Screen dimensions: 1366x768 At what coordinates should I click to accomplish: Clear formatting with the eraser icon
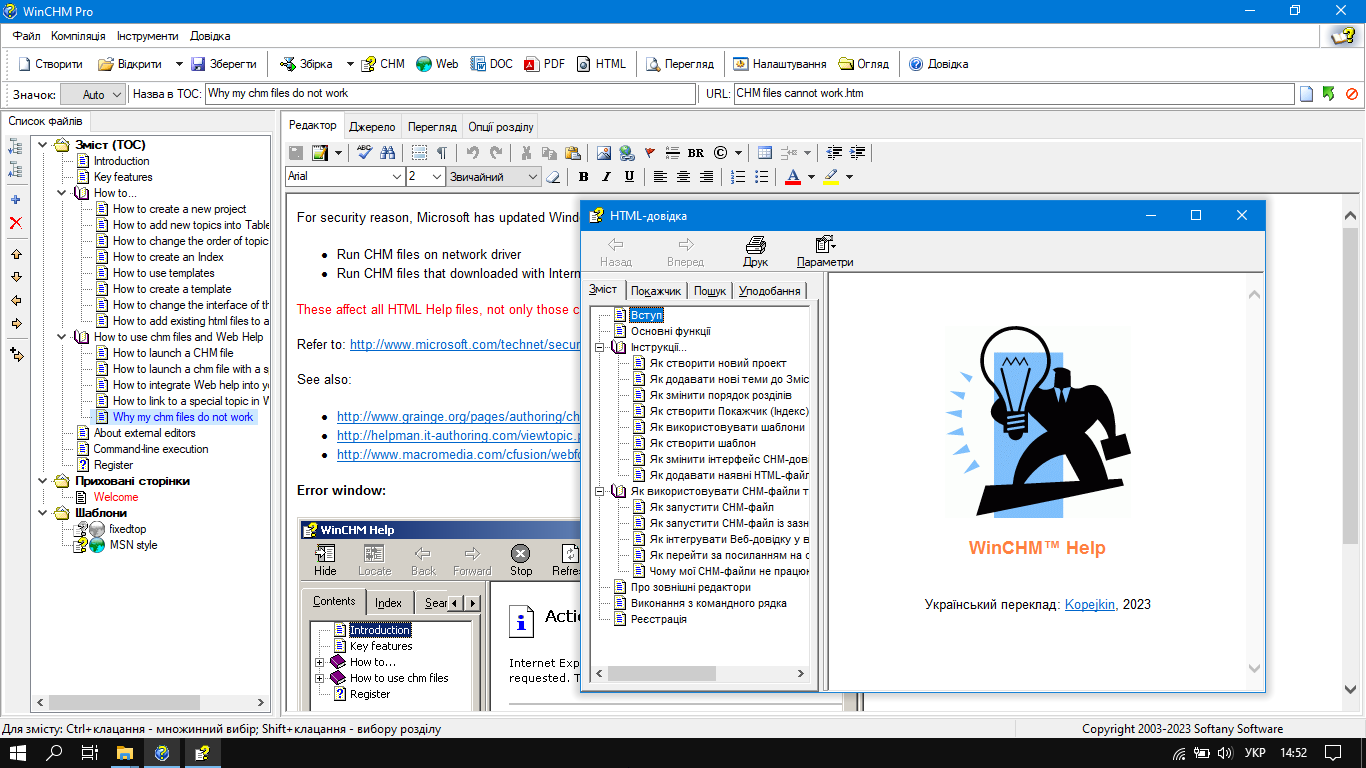tap(553, 177)
